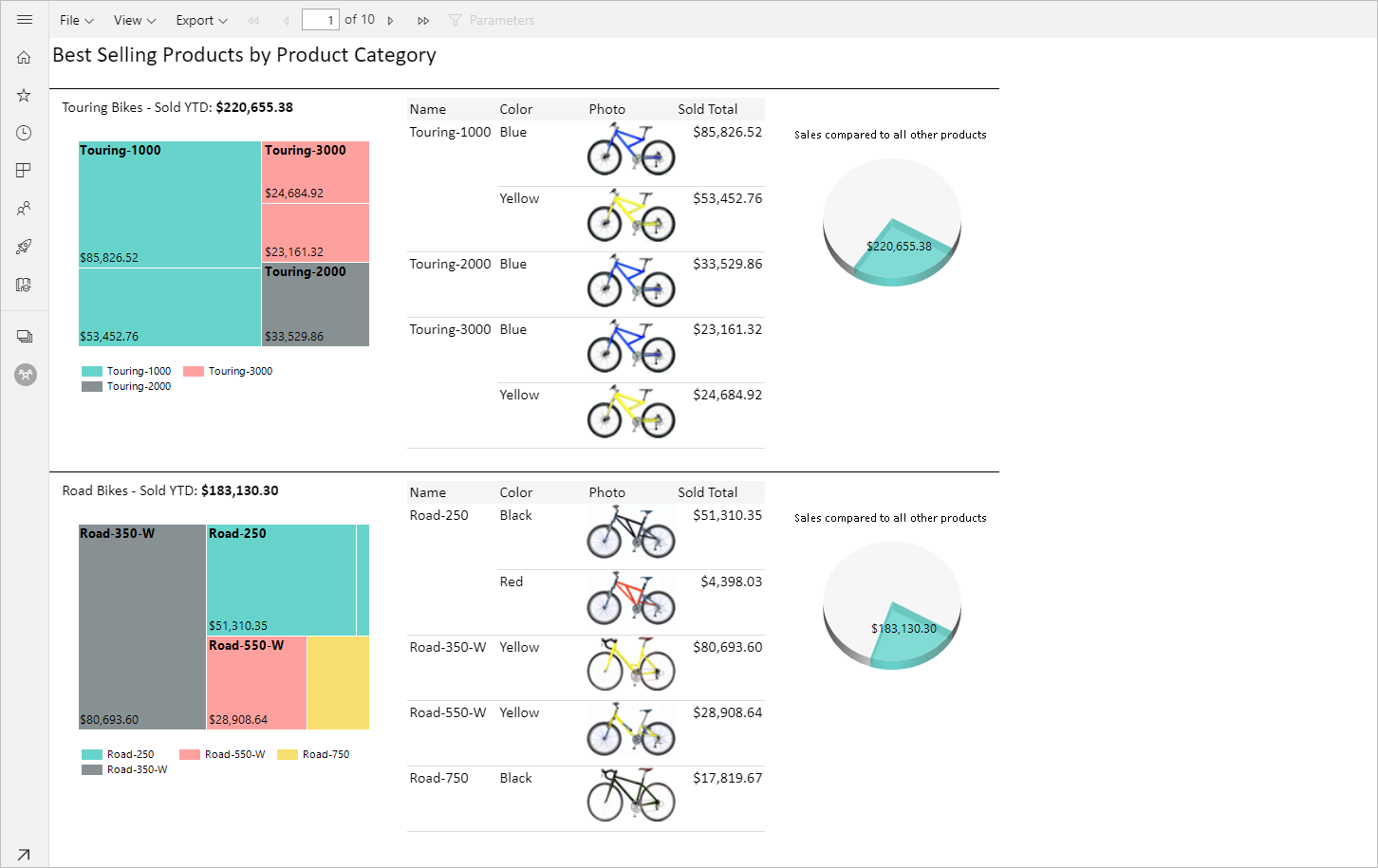Click the $53,452.76 sold total cell
Viewport: 1378px width, 868px height.
point(727,199)
